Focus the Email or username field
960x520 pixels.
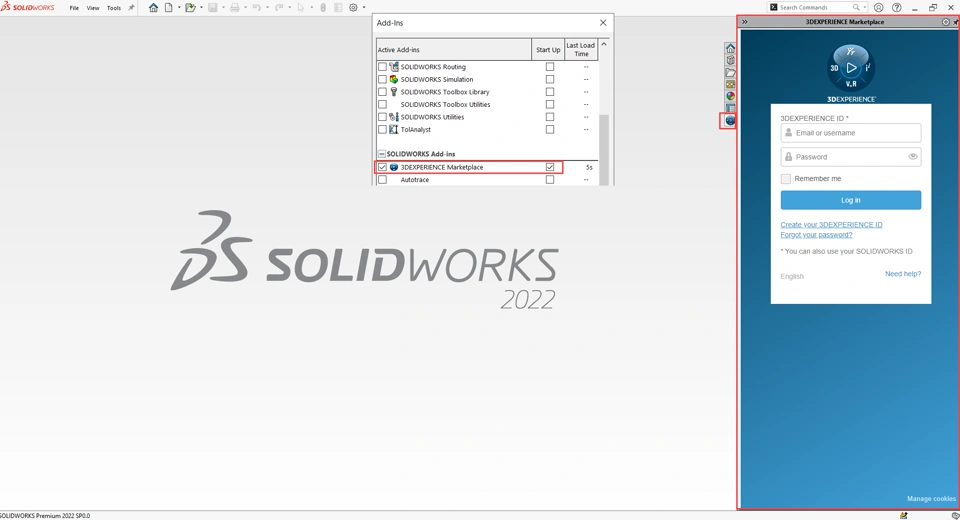pos(850,133)
